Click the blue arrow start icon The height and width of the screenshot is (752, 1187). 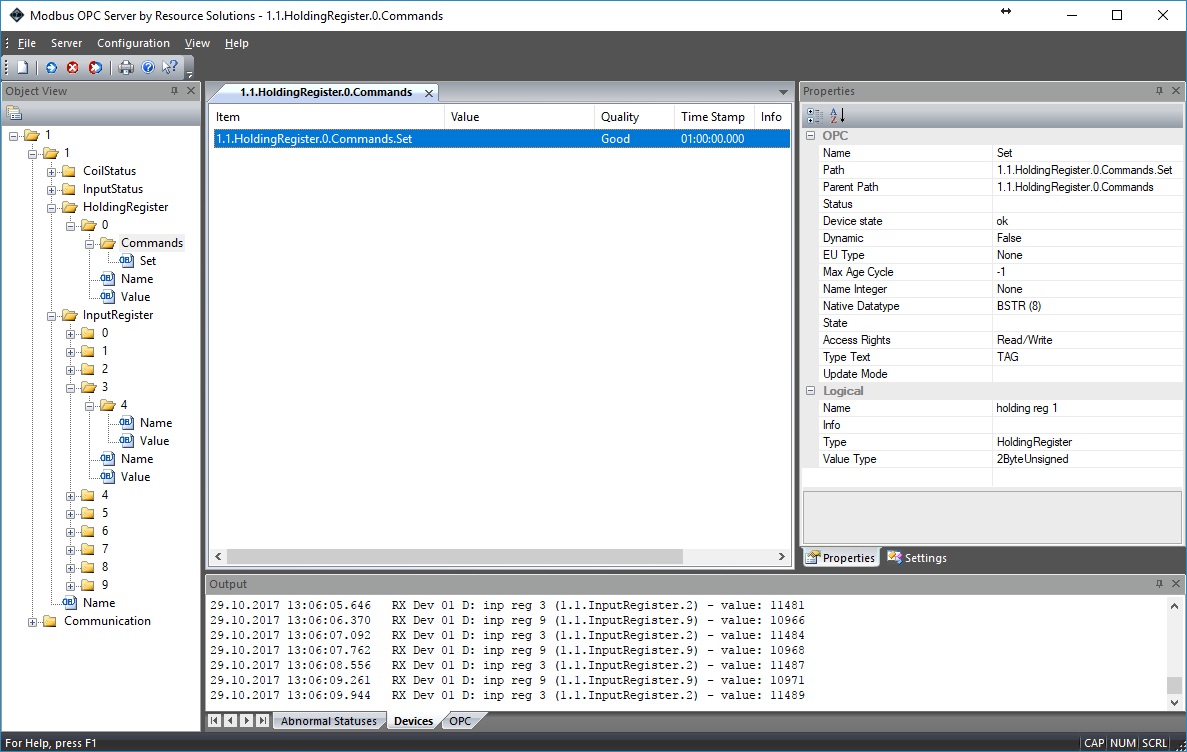point(51,67)
